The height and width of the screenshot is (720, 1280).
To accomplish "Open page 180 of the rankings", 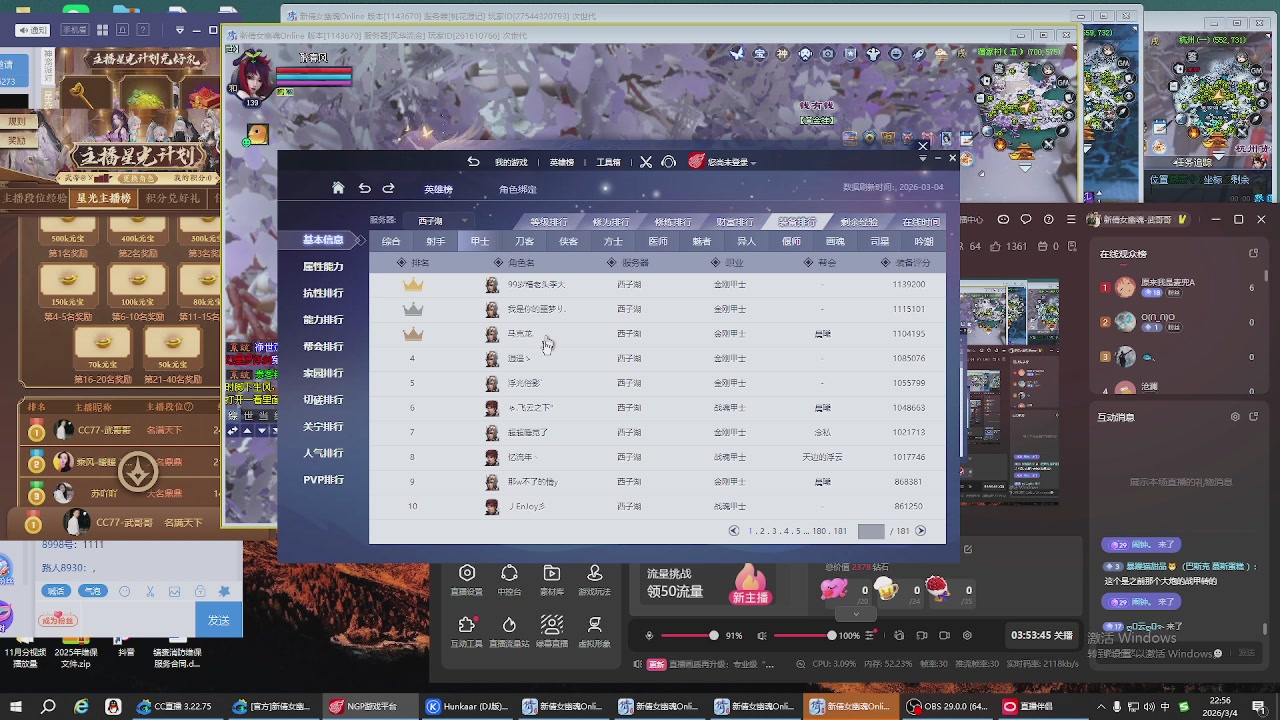I will tap(817, 531).
